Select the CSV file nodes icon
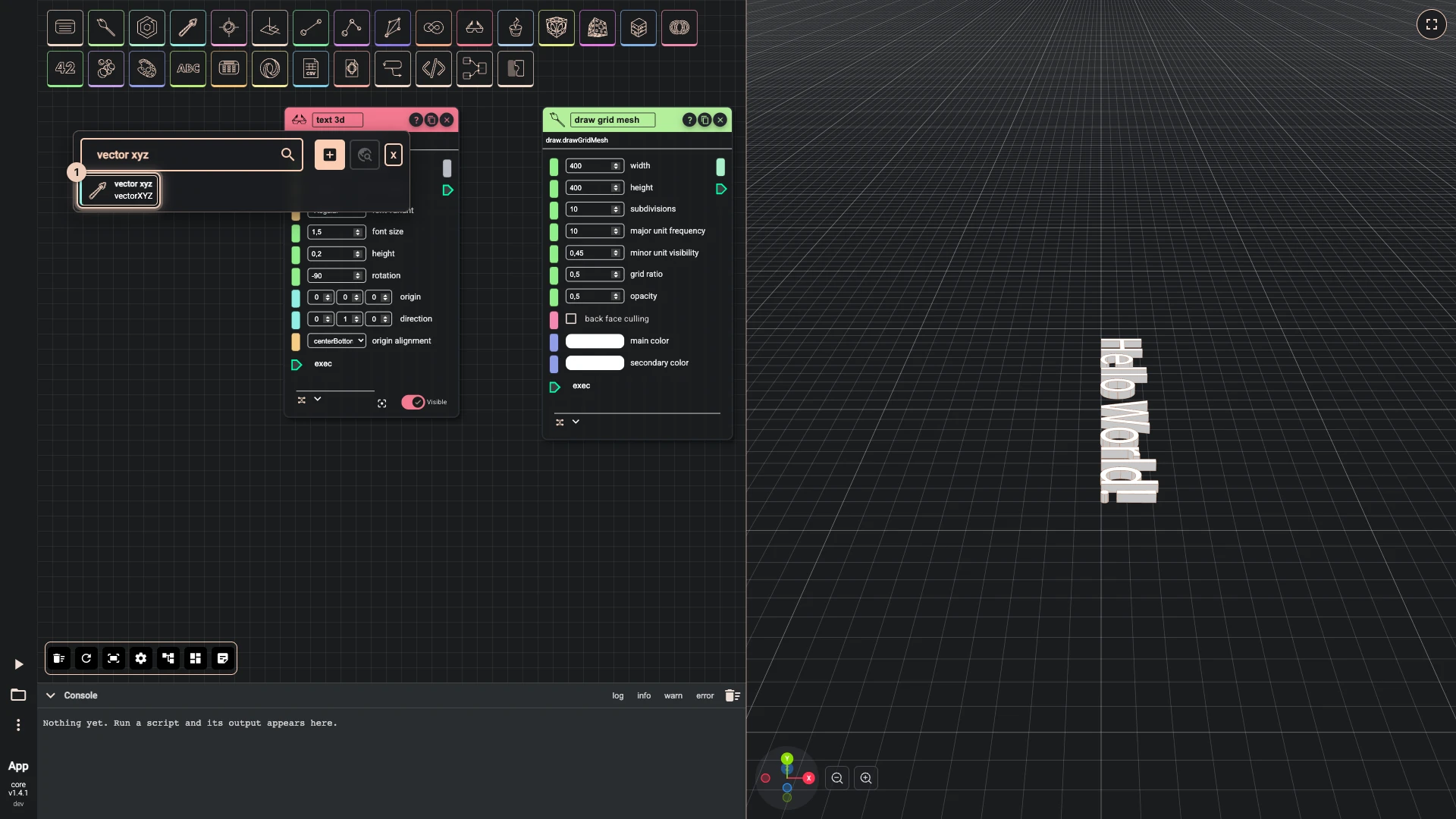The image size is (1456, 819). (311, 69)
